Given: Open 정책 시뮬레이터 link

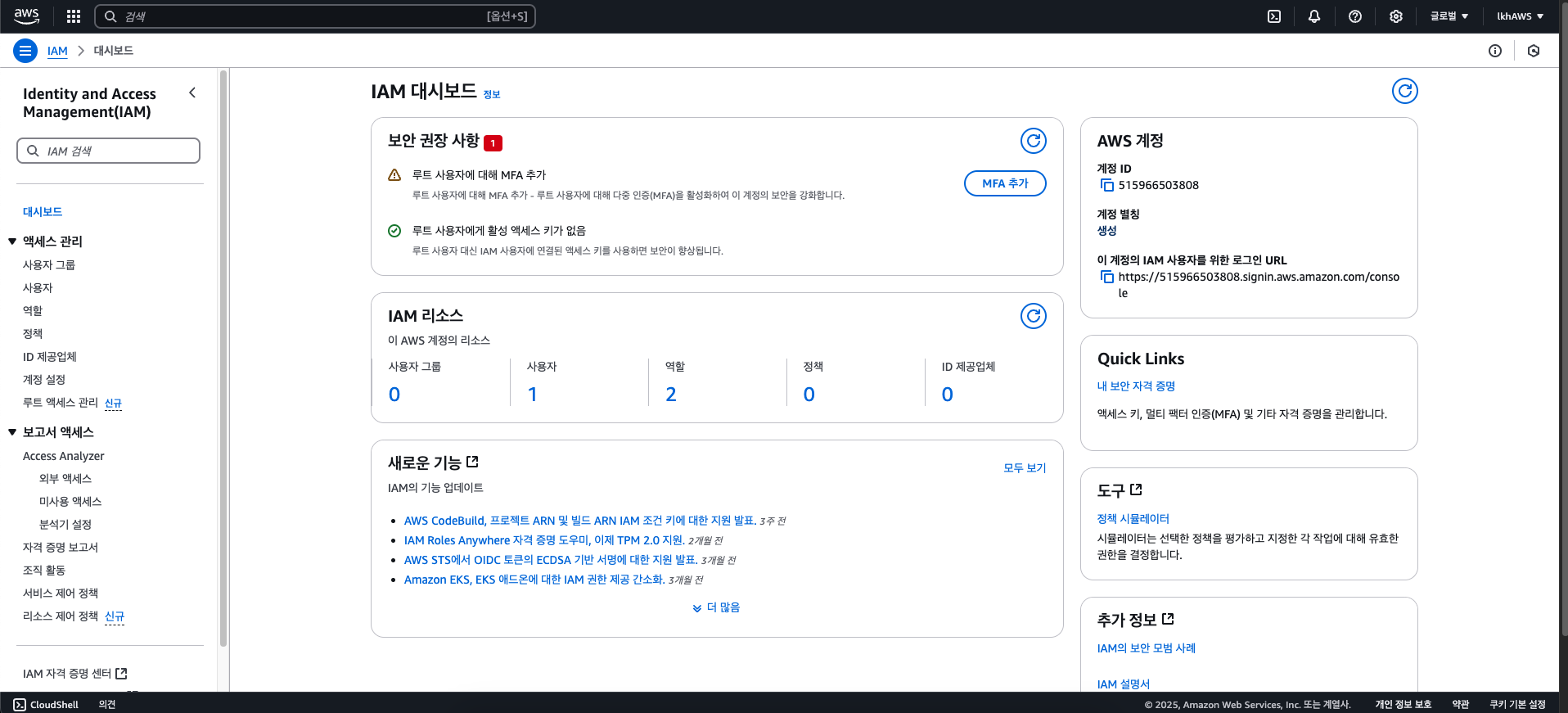Looking at the screenshot, I should click(x=1133, y=519).
